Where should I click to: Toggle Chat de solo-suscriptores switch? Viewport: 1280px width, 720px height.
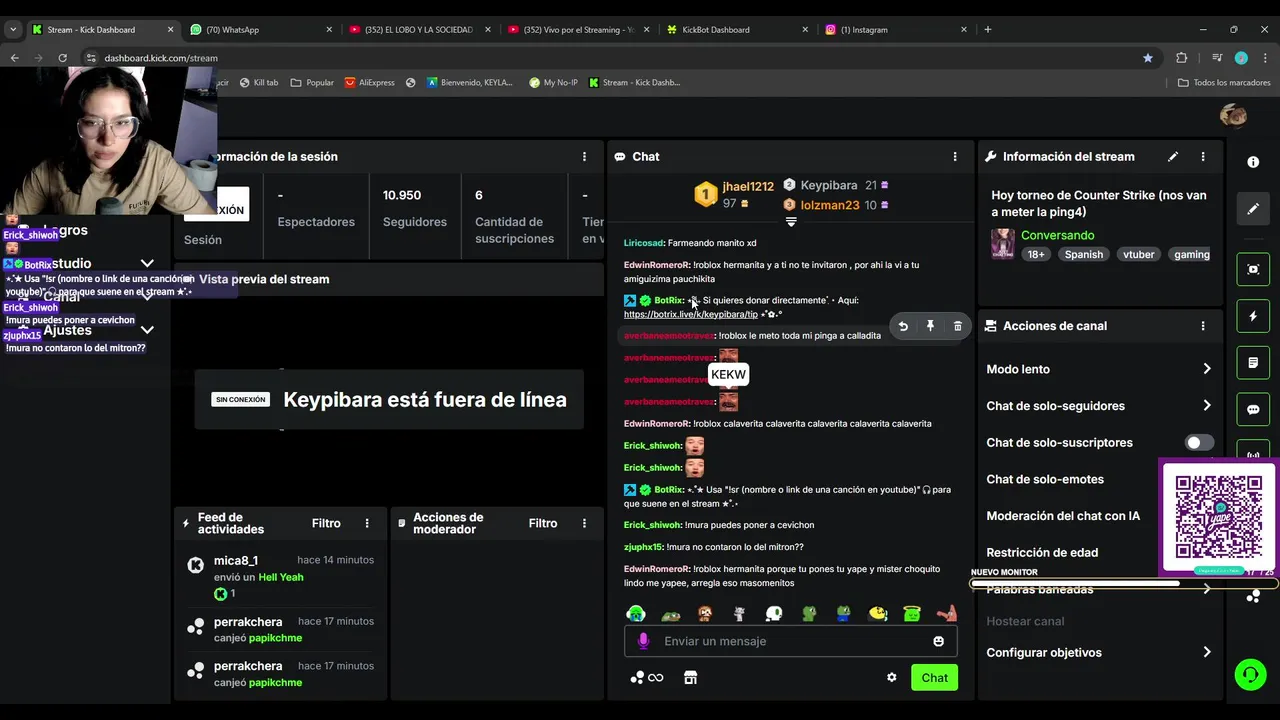(x=1199, y=442)
